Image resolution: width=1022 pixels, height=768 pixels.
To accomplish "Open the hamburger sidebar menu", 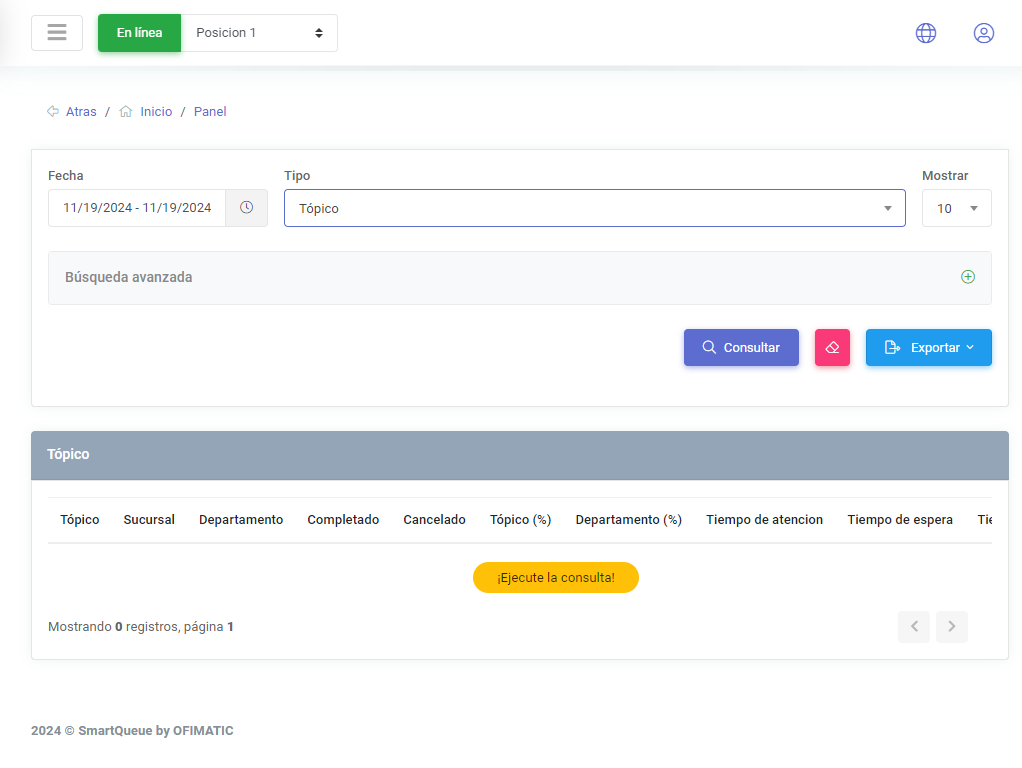I will pos(57,33).
